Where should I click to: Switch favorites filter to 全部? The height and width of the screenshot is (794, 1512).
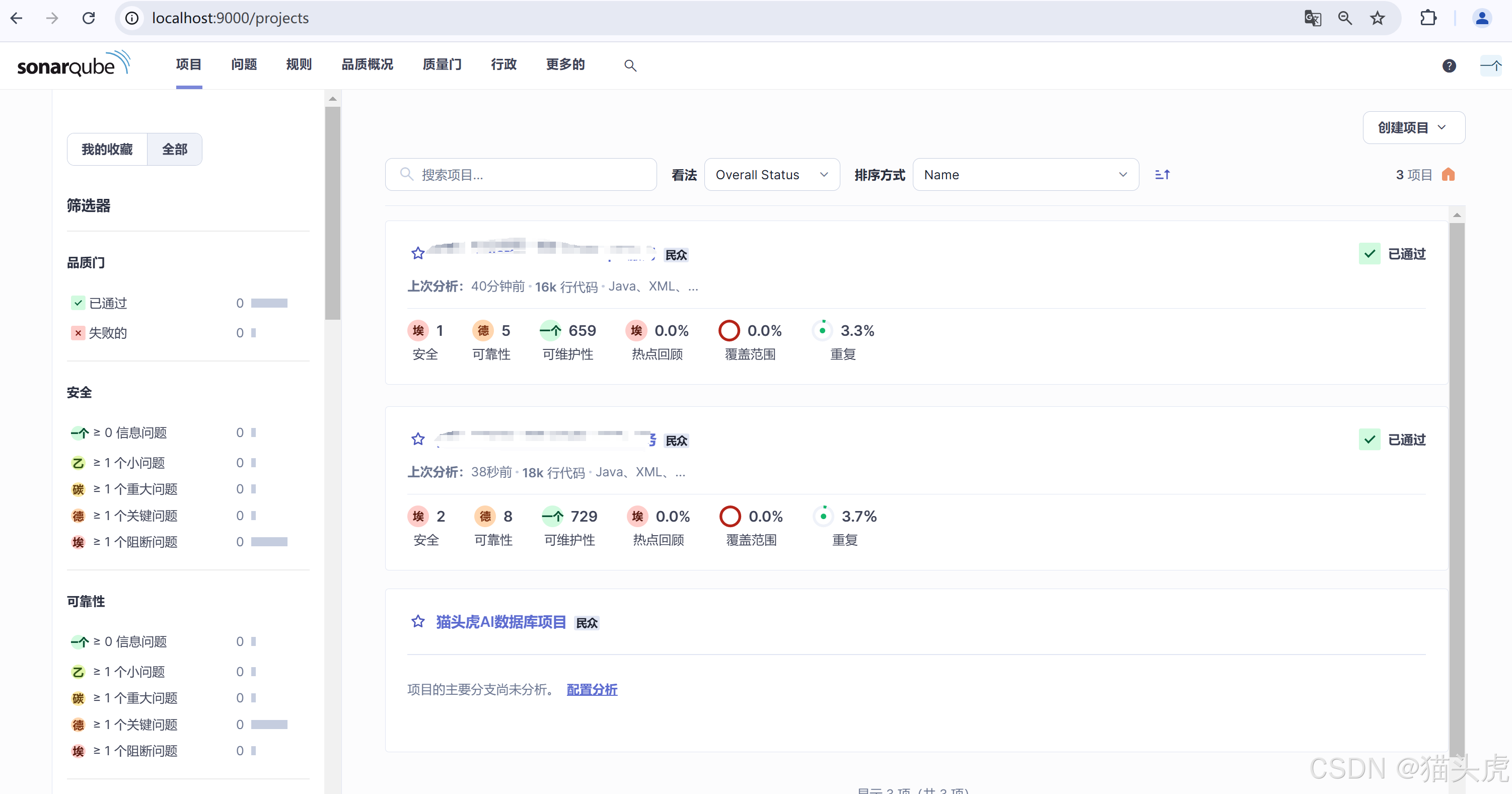point(174,149)
